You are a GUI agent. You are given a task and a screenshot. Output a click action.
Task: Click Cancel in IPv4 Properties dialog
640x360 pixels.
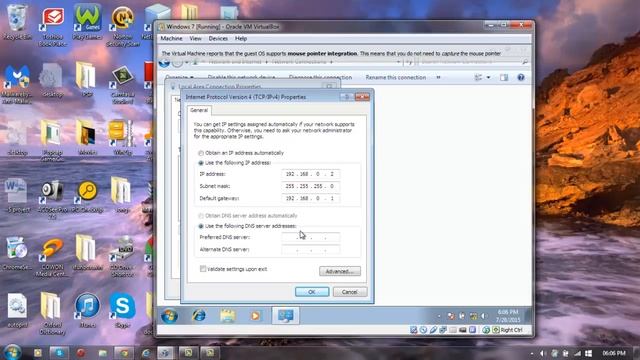tap(350, 292)
